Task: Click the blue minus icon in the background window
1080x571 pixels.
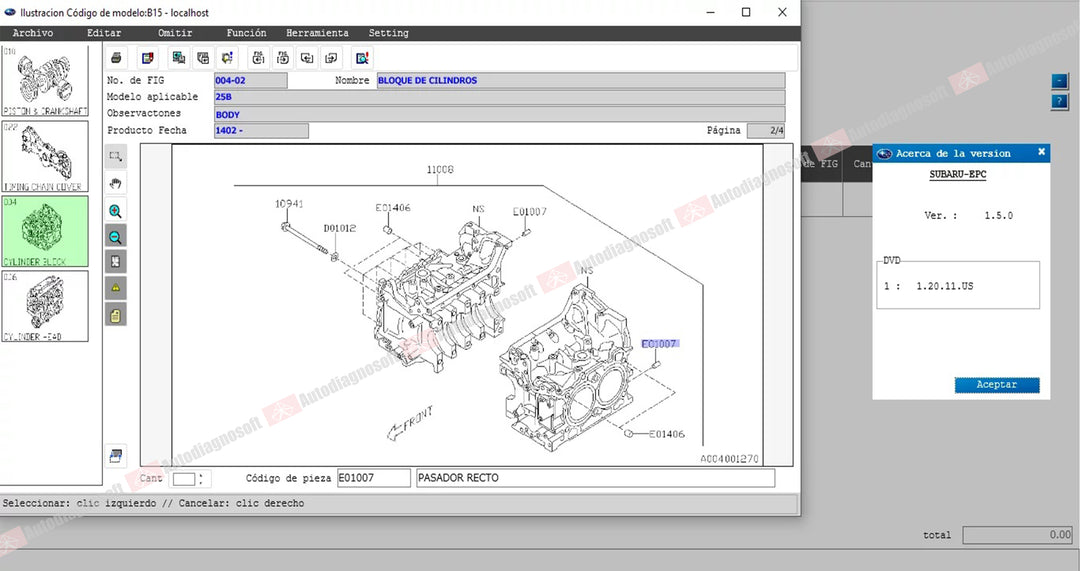Action: pos(1059,81)
